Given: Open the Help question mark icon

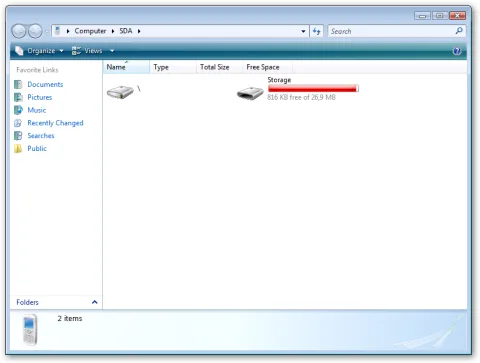Looking at the screenshot, I should [457, 51].
